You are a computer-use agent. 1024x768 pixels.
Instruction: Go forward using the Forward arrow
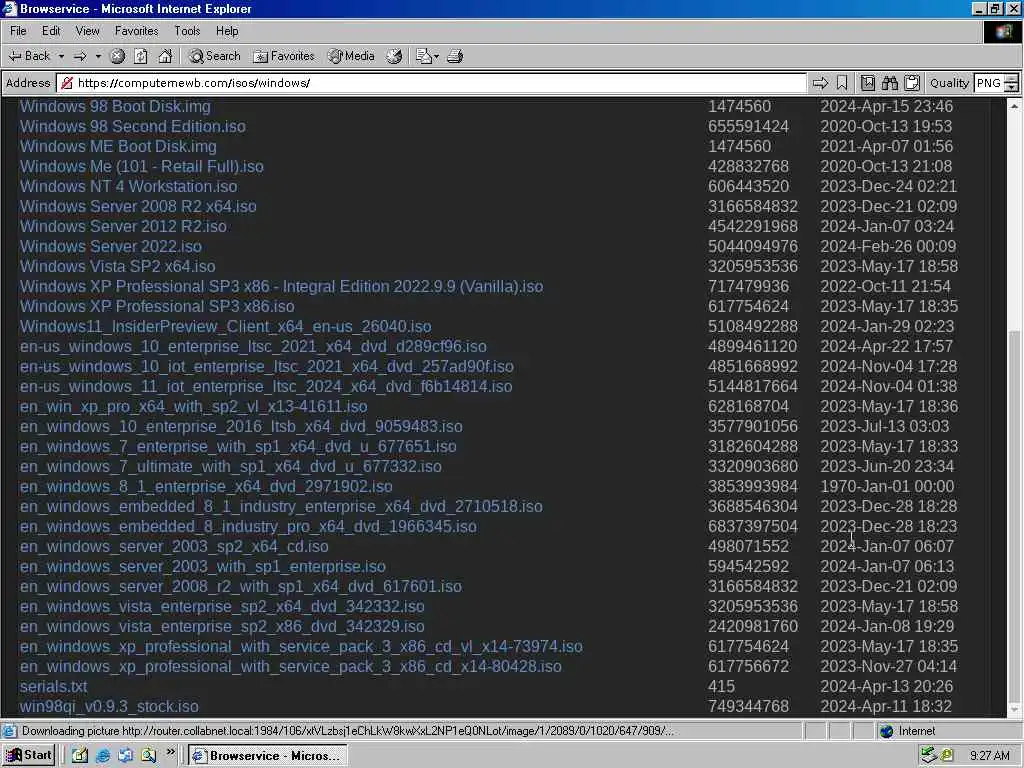click(80, 56)
